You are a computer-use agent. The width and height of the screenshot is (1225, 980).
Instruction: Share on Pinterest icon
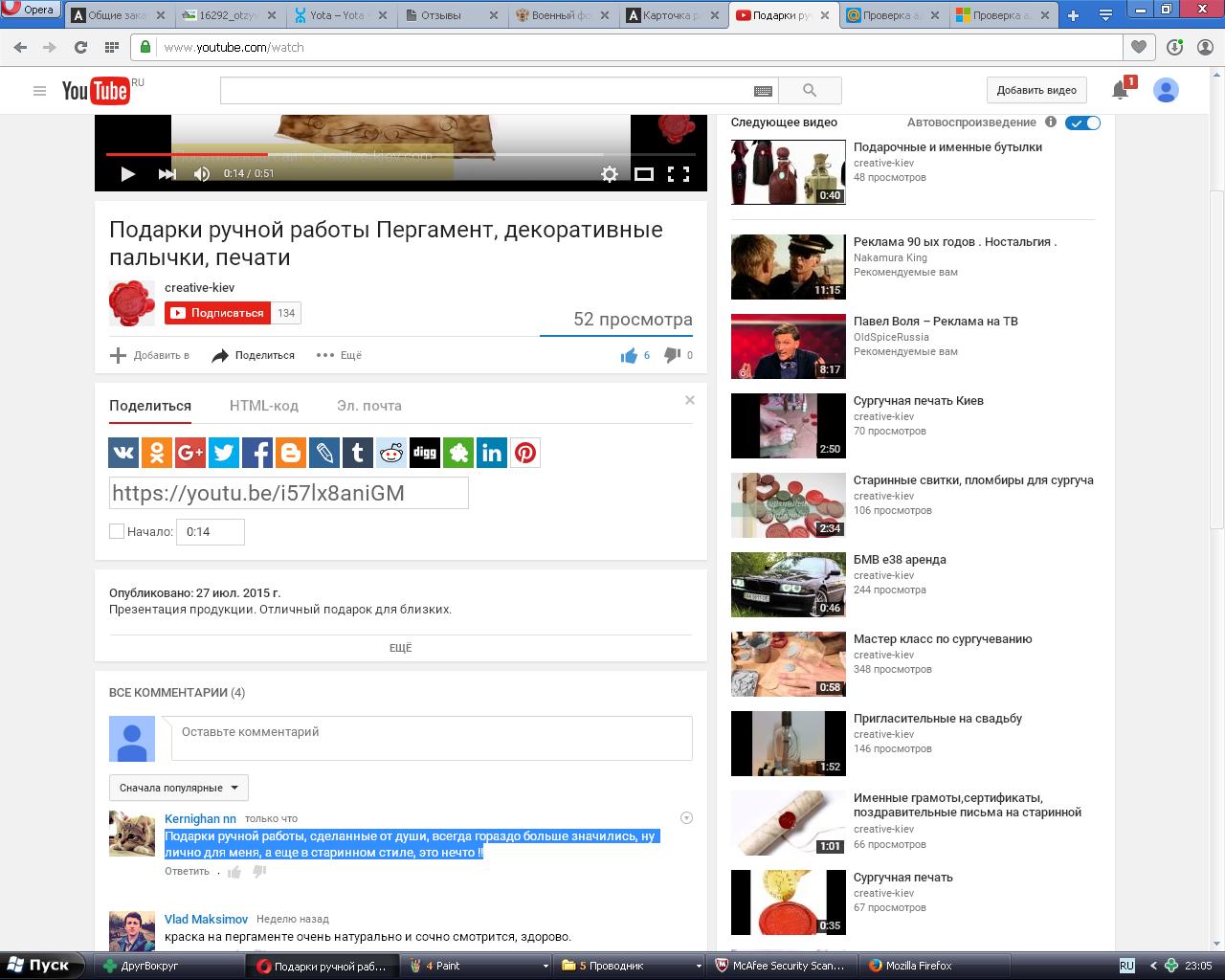[x=525, y=453]
